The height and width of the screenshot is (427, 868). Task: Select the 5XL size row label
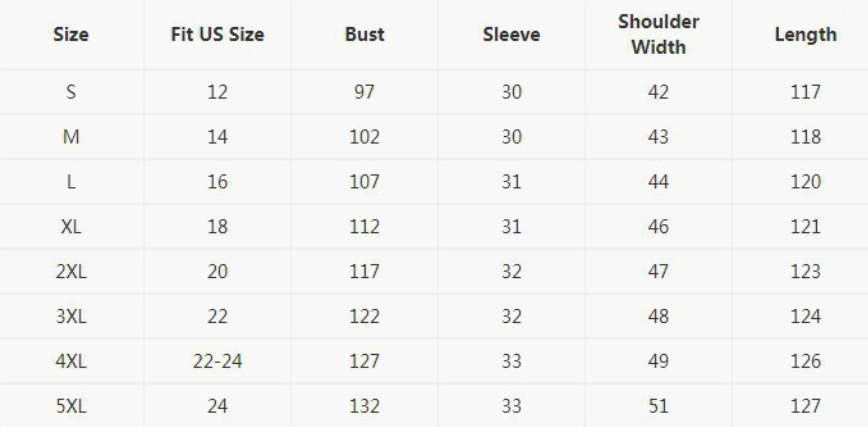click(72, 406)
